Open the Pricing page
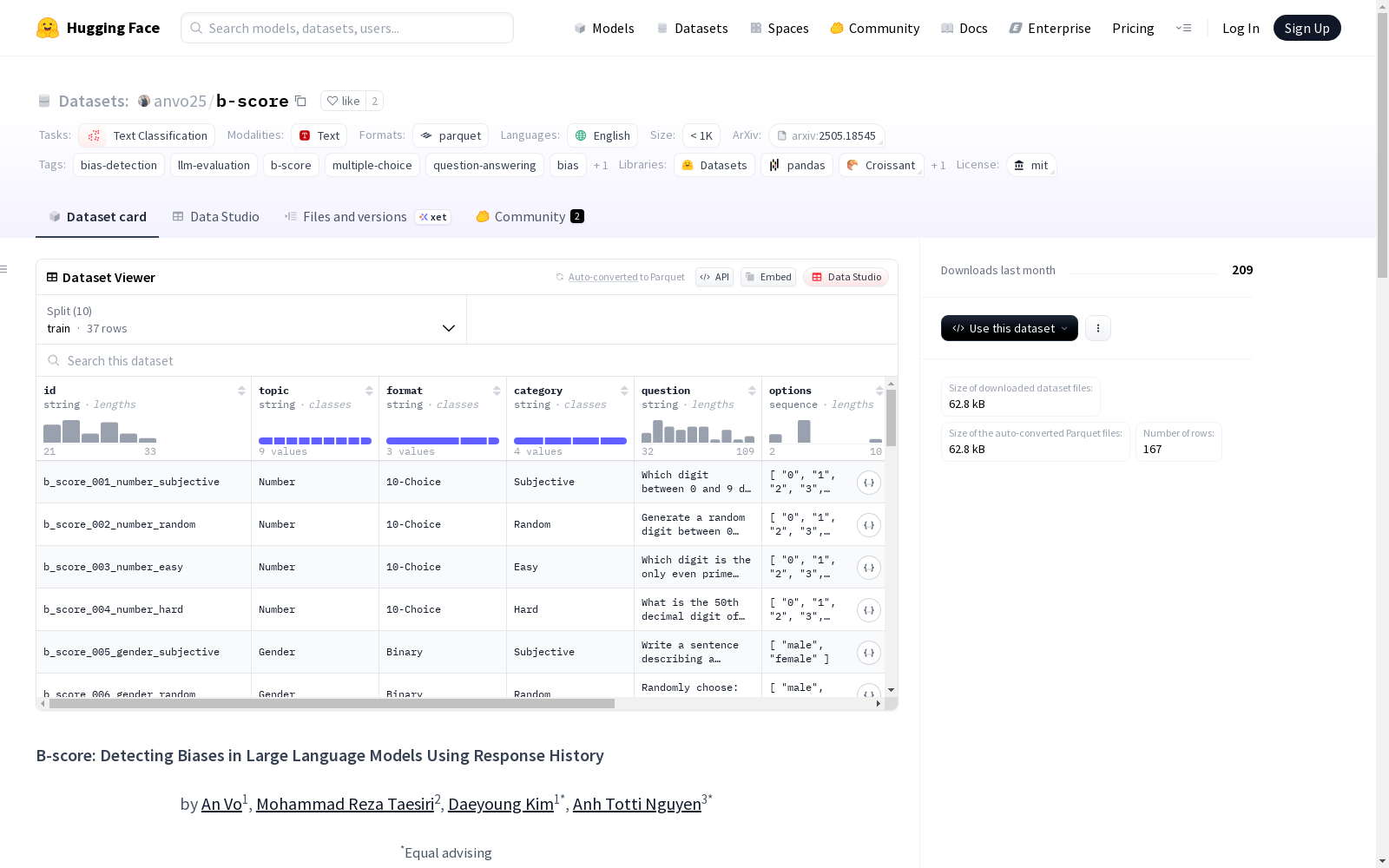The image size is (1389, 868). 1133,28
